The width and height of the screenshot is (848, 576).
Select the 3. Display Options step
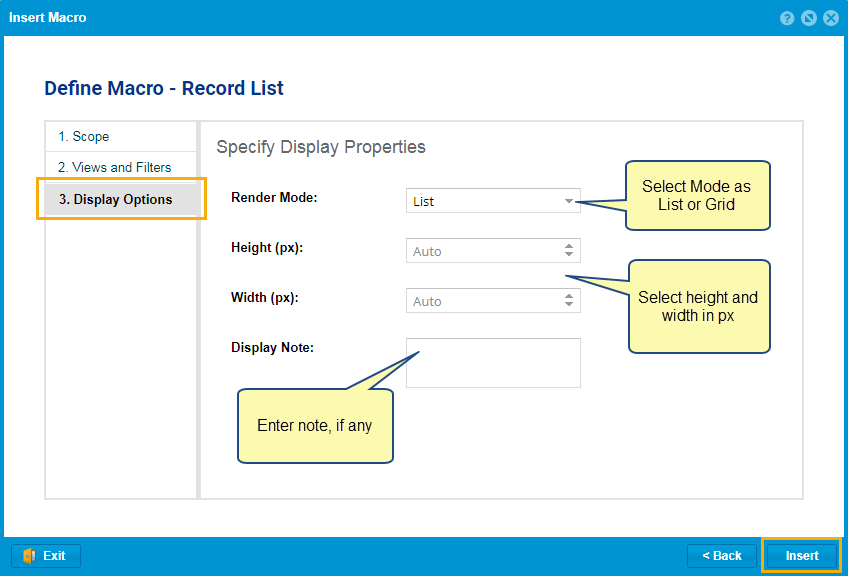(x=121, y=199)
